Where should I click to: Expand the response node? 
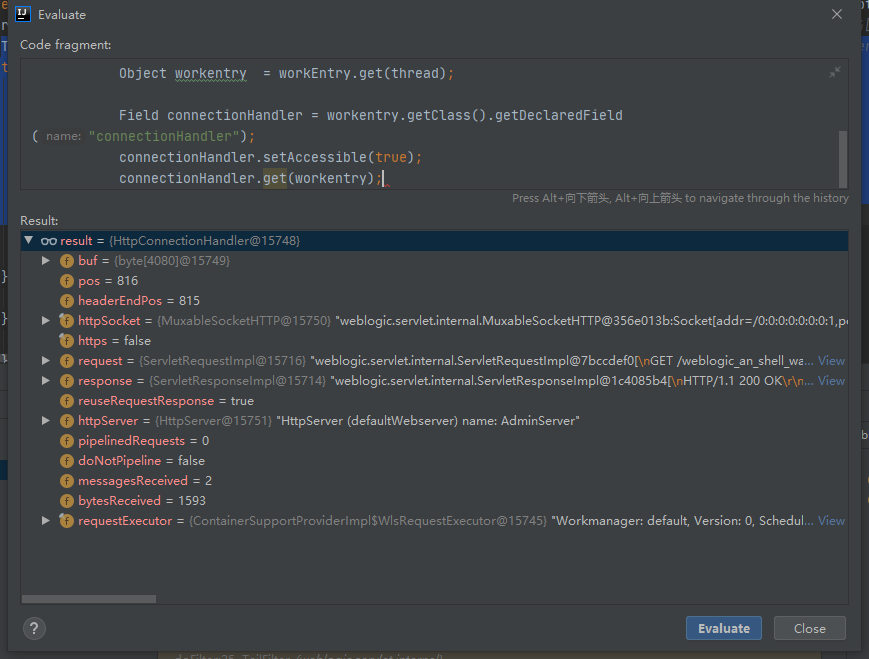pos(46,381)
